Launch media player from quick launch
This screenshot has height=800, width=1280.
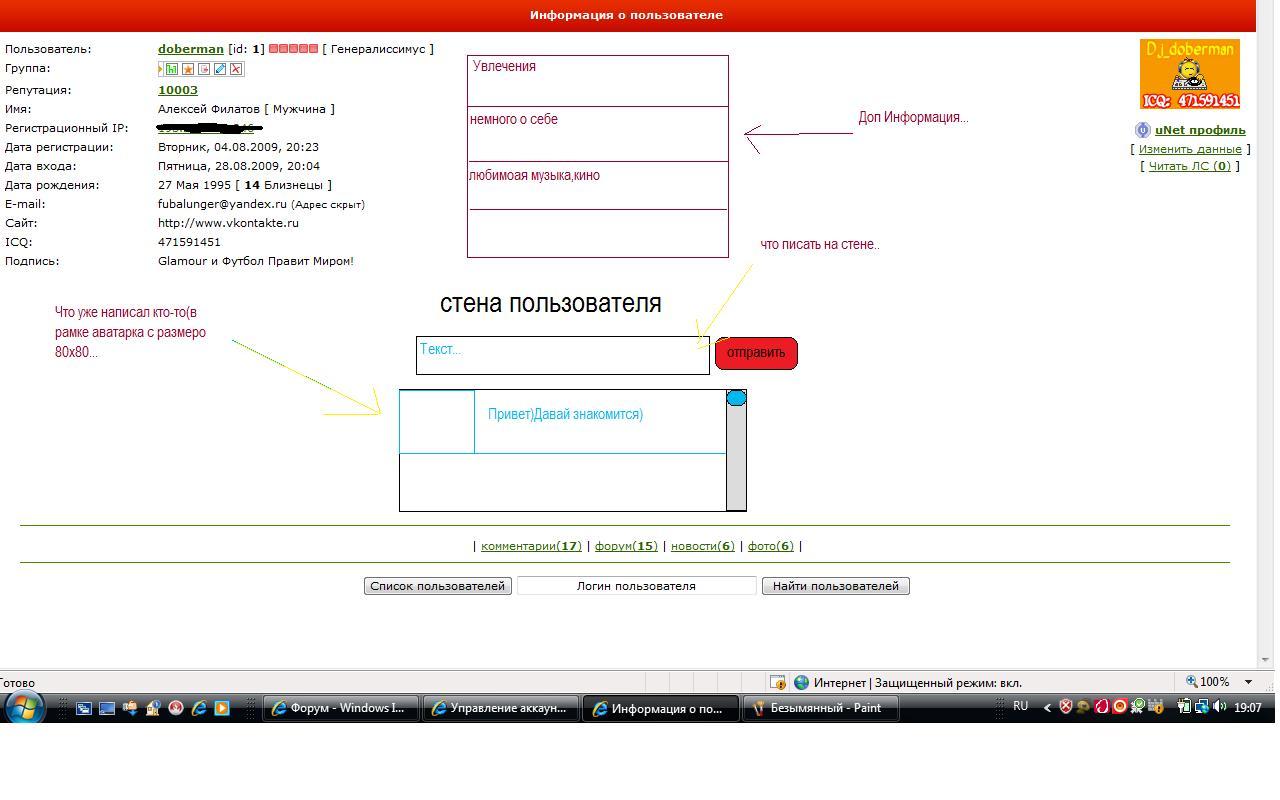pos(222,708)
